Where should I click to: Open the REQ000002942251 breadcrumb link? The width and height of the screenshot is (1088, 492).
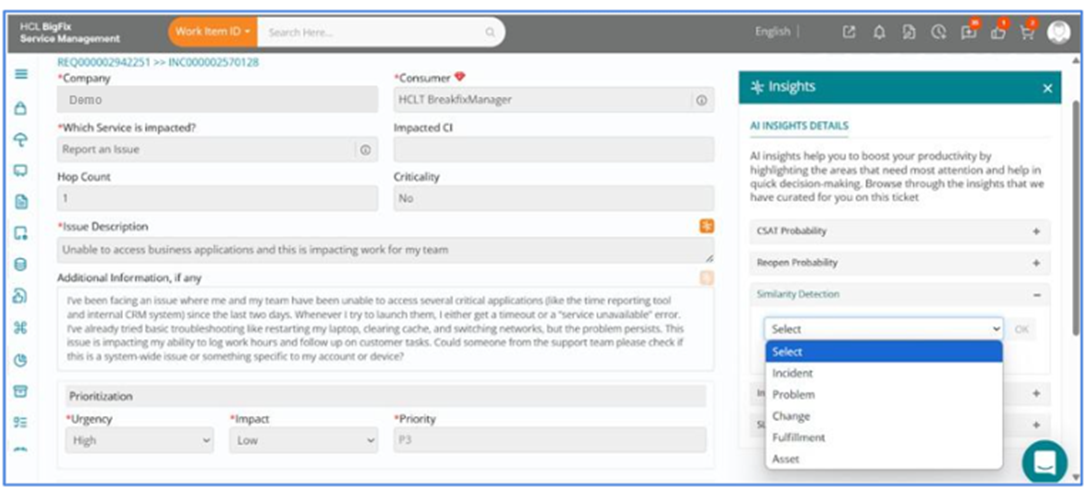tap(103, 62)
